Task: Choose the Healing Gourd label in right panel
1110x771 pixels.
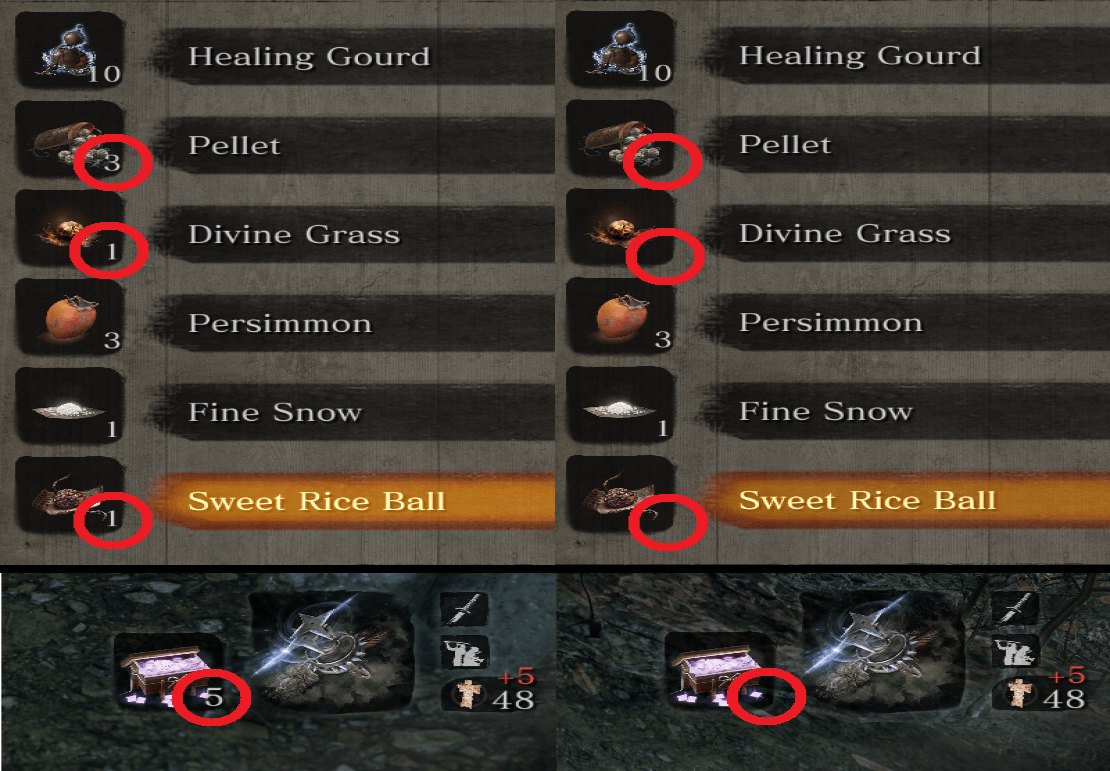Action: click(x=860, y=55)
